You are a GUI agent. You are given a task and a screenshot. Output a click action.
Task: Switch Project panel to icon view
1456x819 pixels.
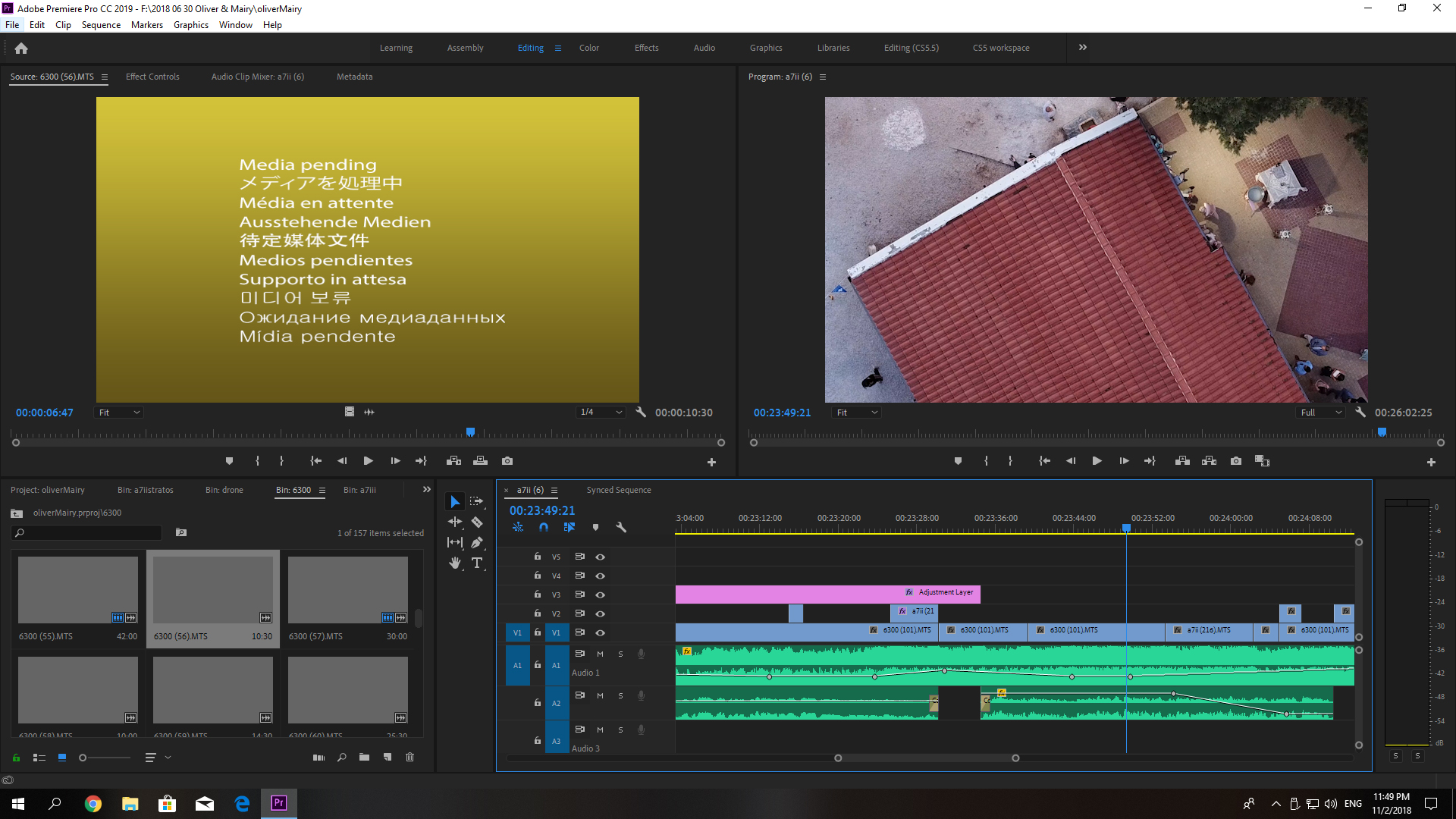62,757
